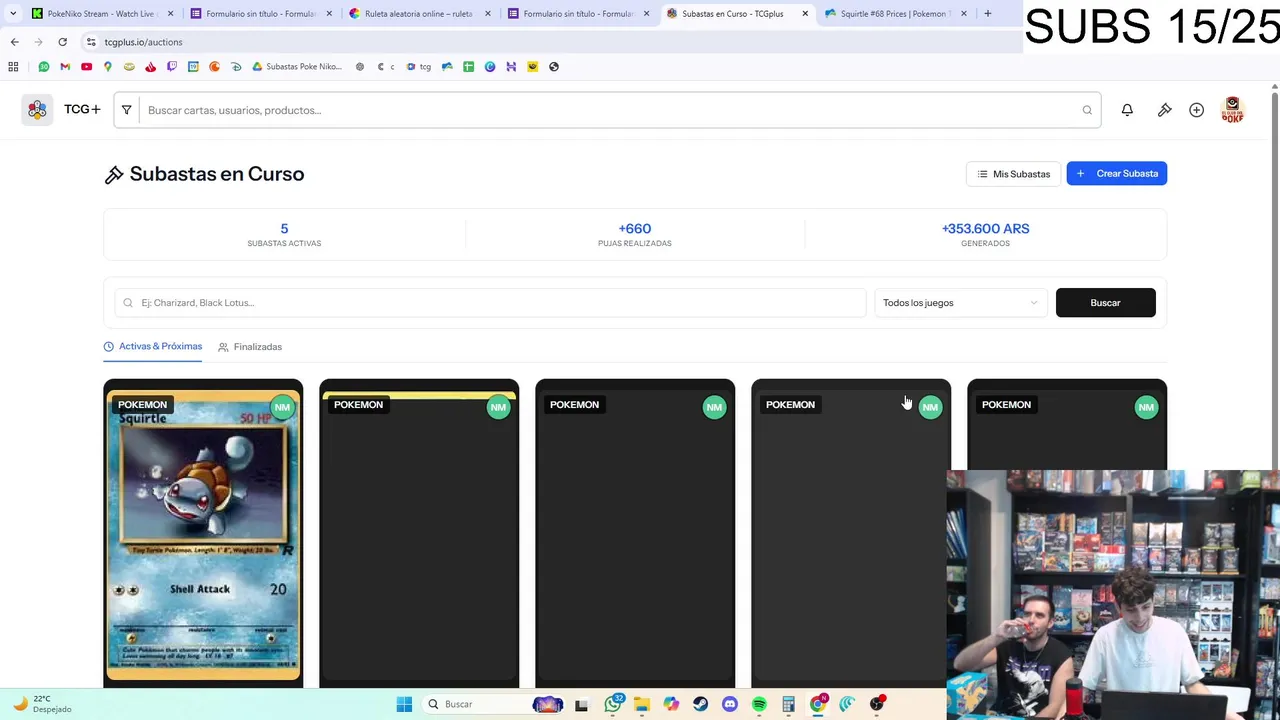Switch to 'Activas & Próximas' tab
The height and width of the screenshot is (720, 1280).
pos(153,346)
